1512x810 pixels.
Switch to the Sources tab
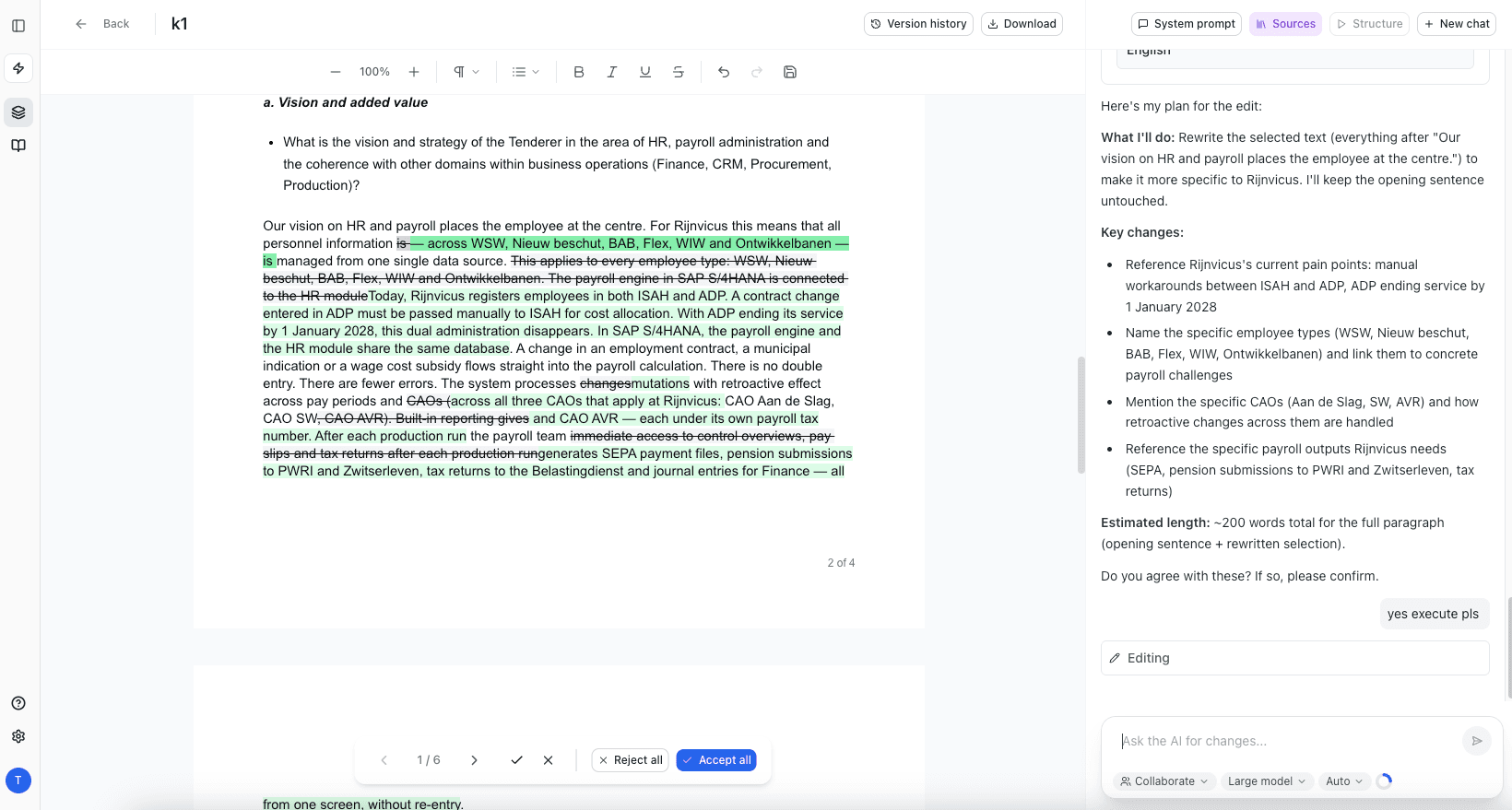(1285, 24)
